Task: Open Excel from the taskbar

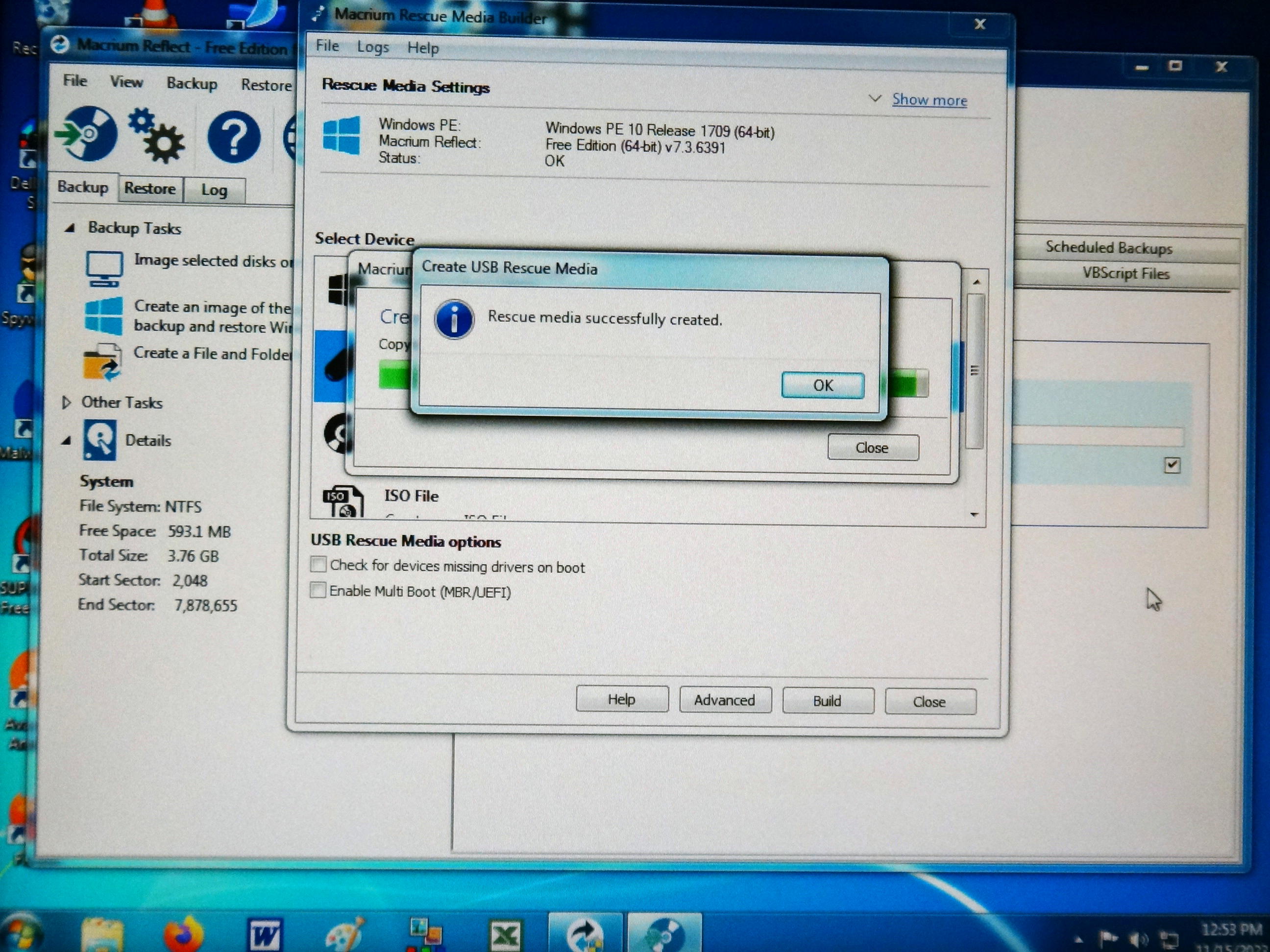Action: pyautogui.click(x=505, y=936)
